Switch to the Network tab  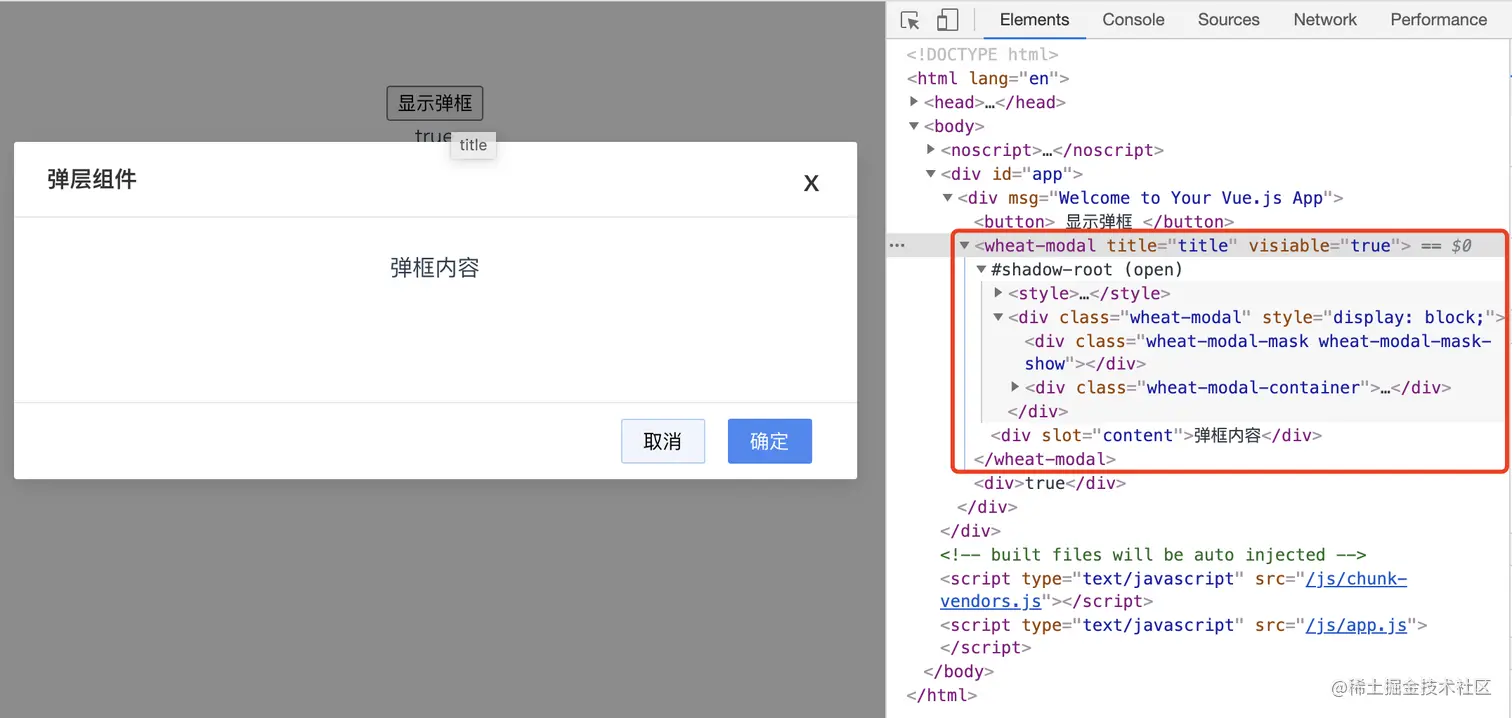coord(1325,20)
